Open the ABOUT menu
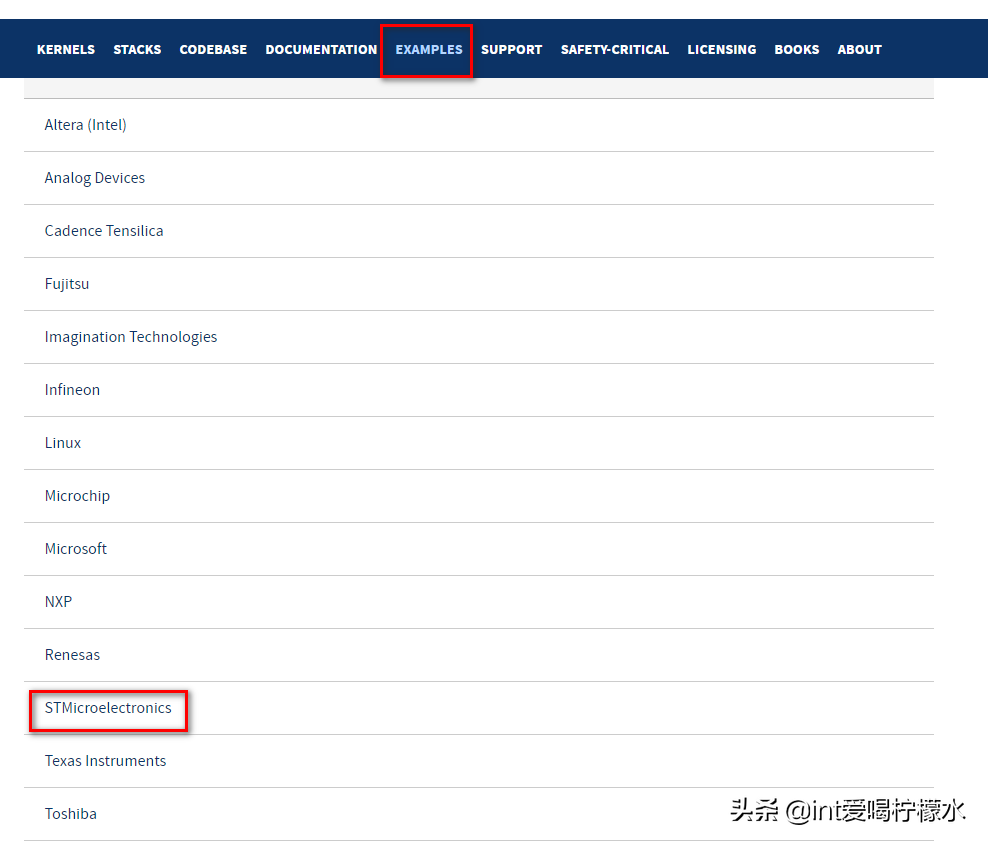The image size is (988, 845). 859,49
